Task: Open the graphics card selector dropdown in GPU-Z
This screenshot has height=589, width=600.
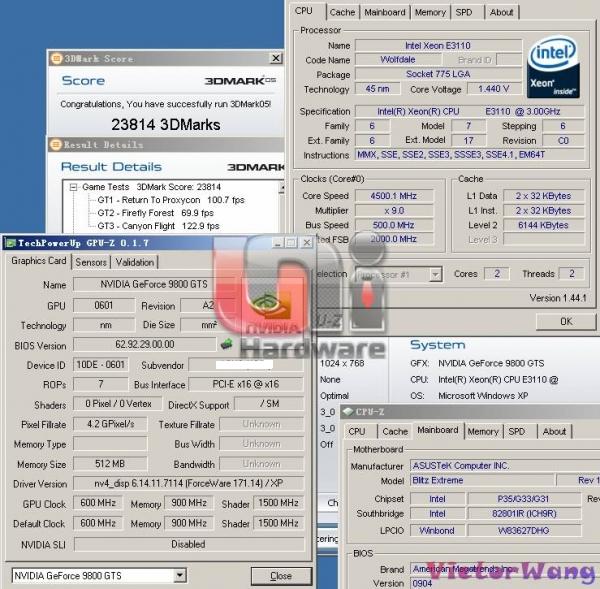Action: click(180, 575)
